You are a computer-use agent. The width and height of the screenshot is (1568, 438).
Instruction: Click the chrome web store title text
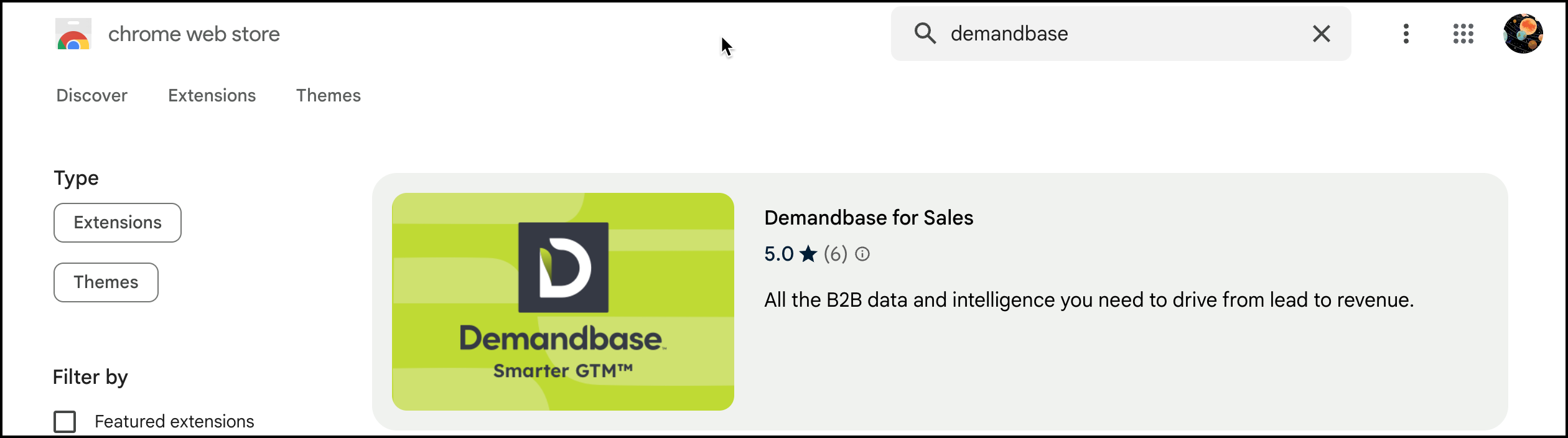(x=194, y=34)
